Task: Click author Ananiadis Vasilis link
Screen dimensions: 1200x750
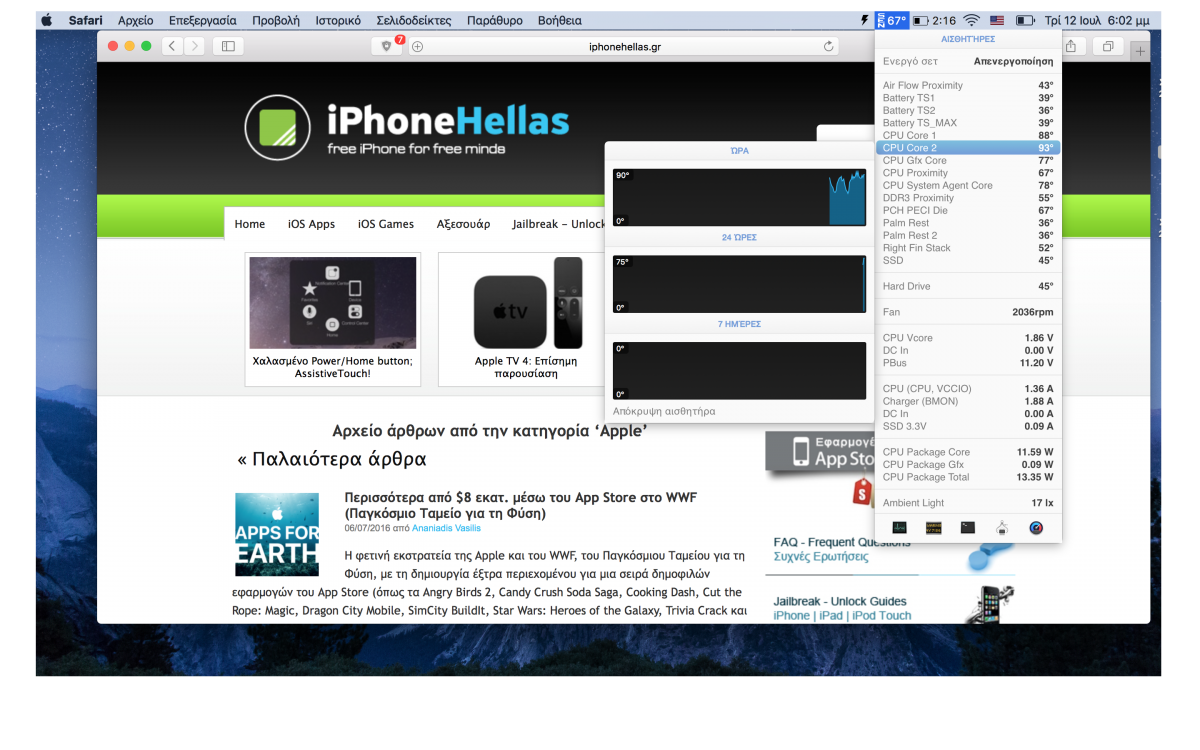Action: tap(446, 528)
